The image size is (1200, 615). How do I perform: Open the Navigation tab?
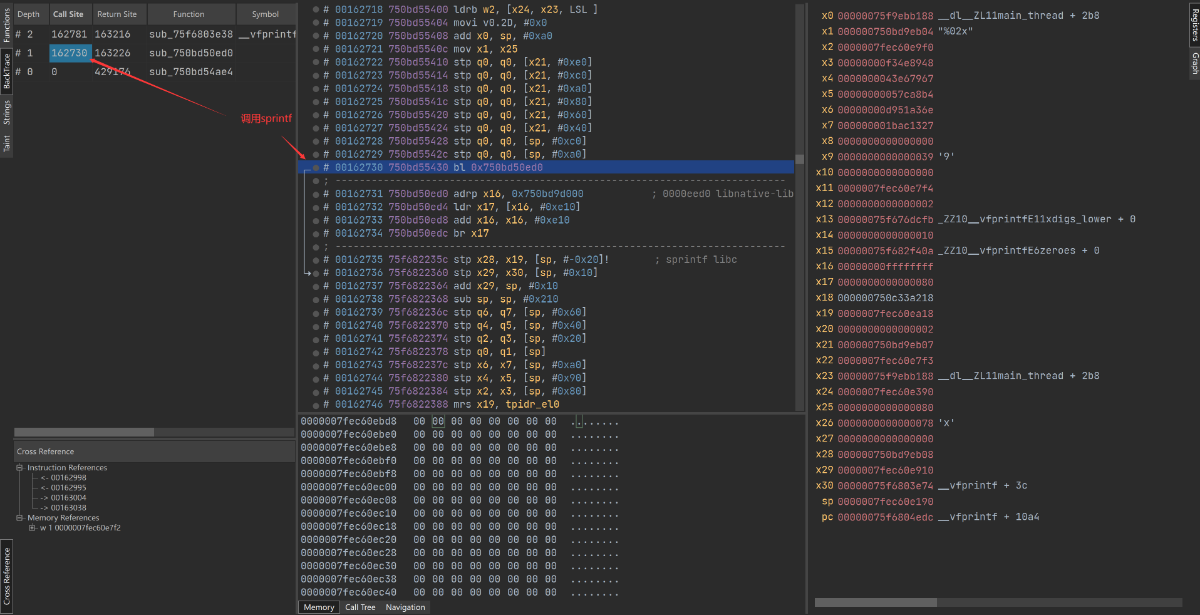tap(405, 607)
